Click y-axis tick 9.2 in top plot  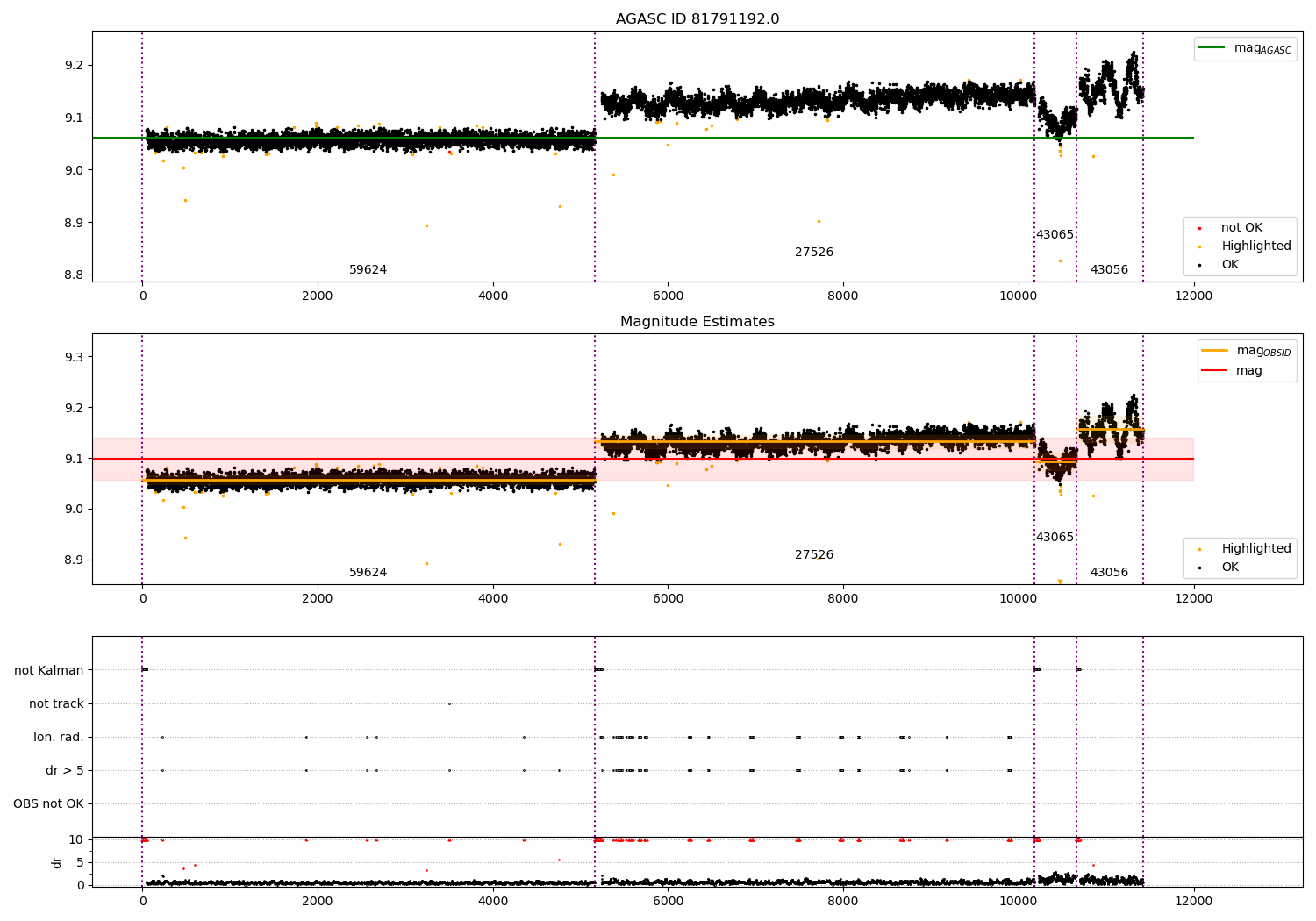click(74, 66)
